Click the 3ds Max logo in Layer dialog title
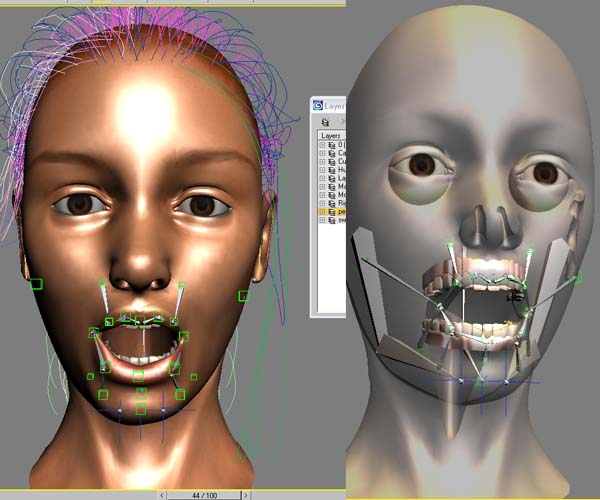The image size is (600, 500). click(318, 105)
